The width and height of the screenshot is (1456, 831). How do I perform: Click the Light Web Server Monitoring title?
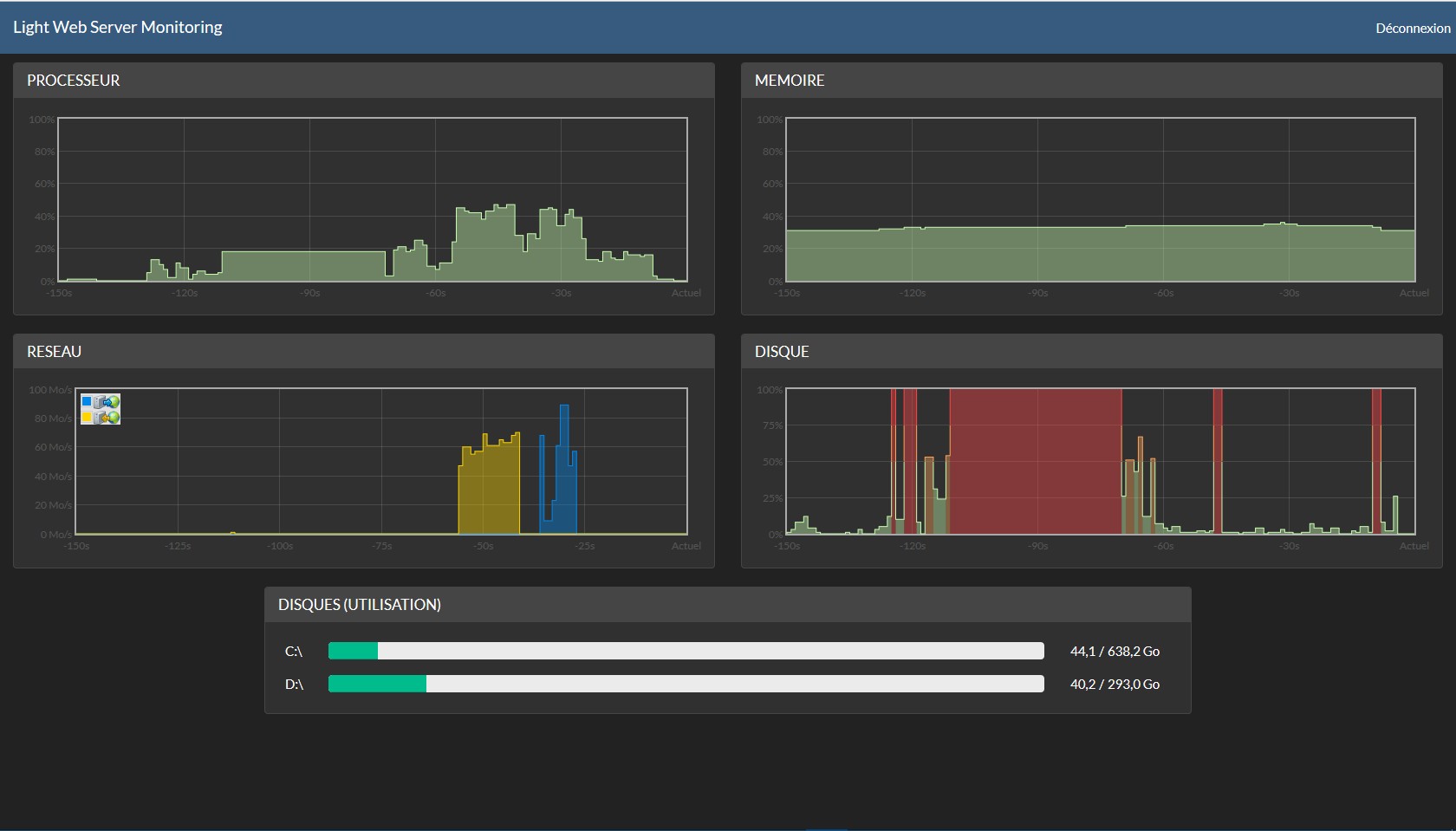[x=118, y=27]
